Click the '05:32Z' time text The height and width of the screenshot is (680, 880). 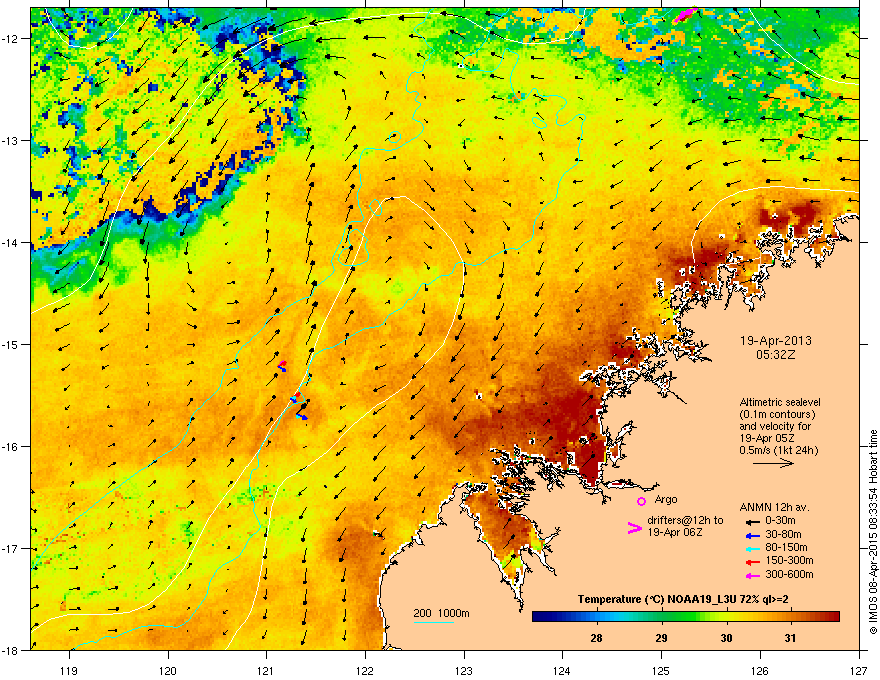(776, 355)
